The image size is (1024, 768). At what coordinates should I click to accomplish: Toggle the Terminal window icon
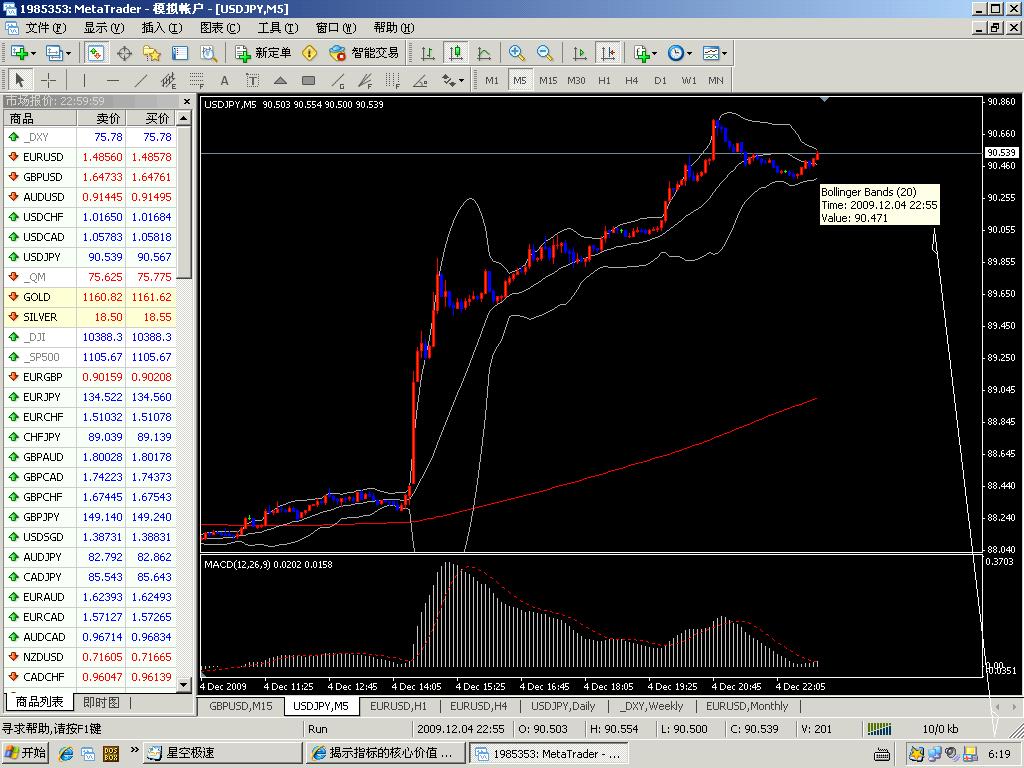[x=180, y=53]
